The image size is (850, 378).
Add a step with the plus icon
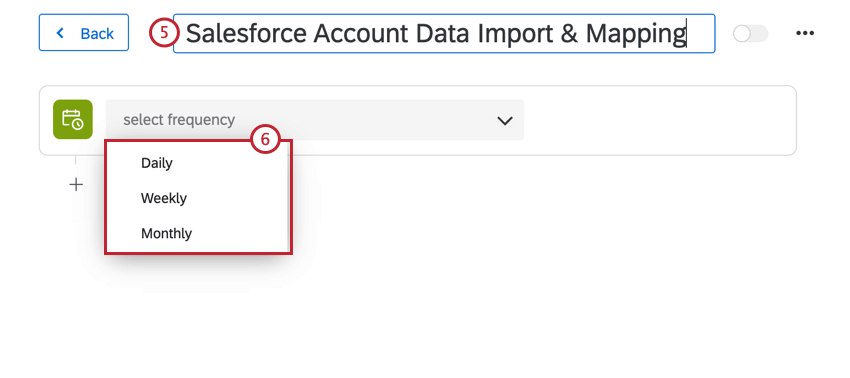point(76,185)
